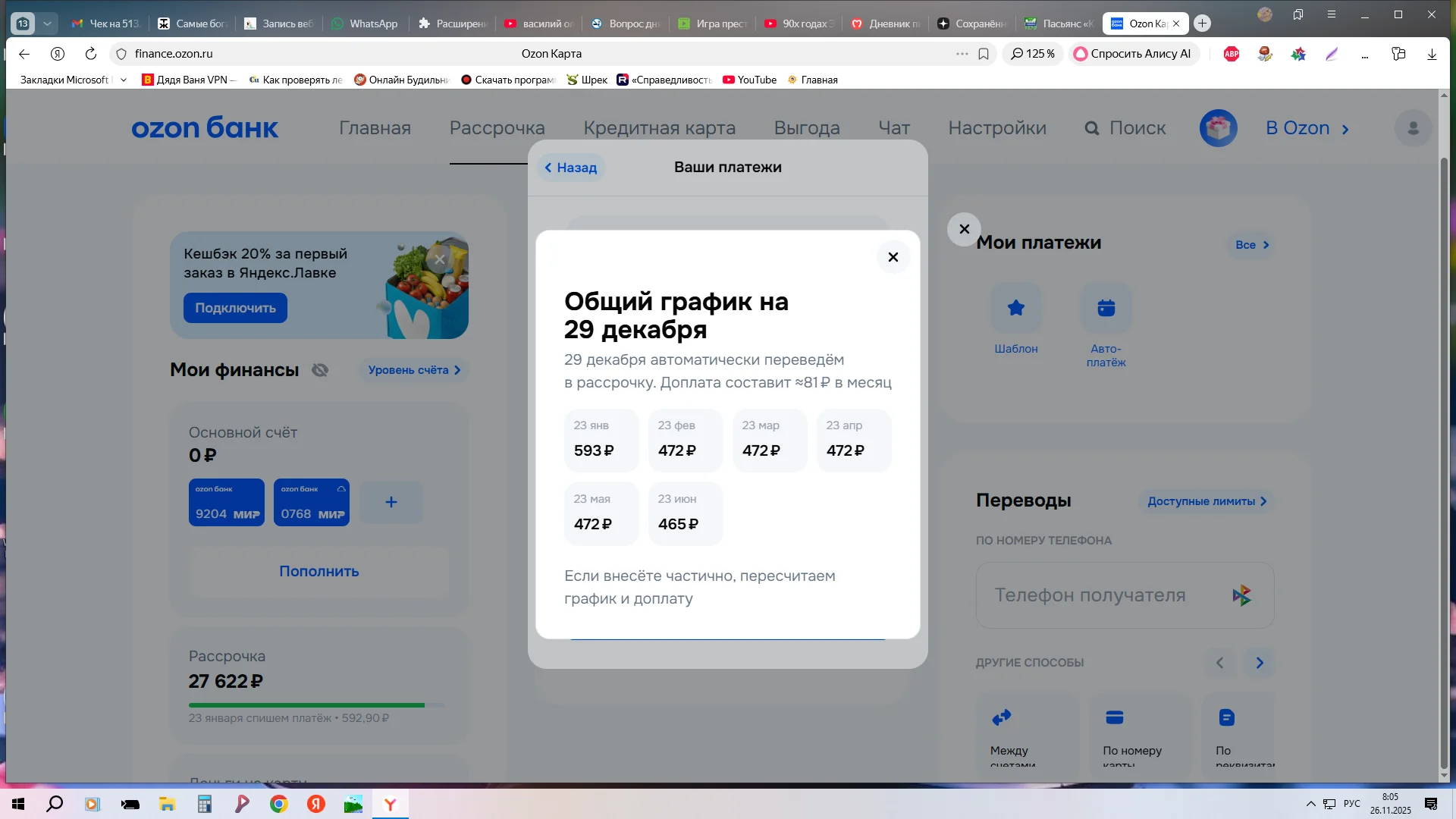Expand Уровень счёта chevron link
Image resolution: width=1456 pixels, height=819 pixels.
[414, 370]
